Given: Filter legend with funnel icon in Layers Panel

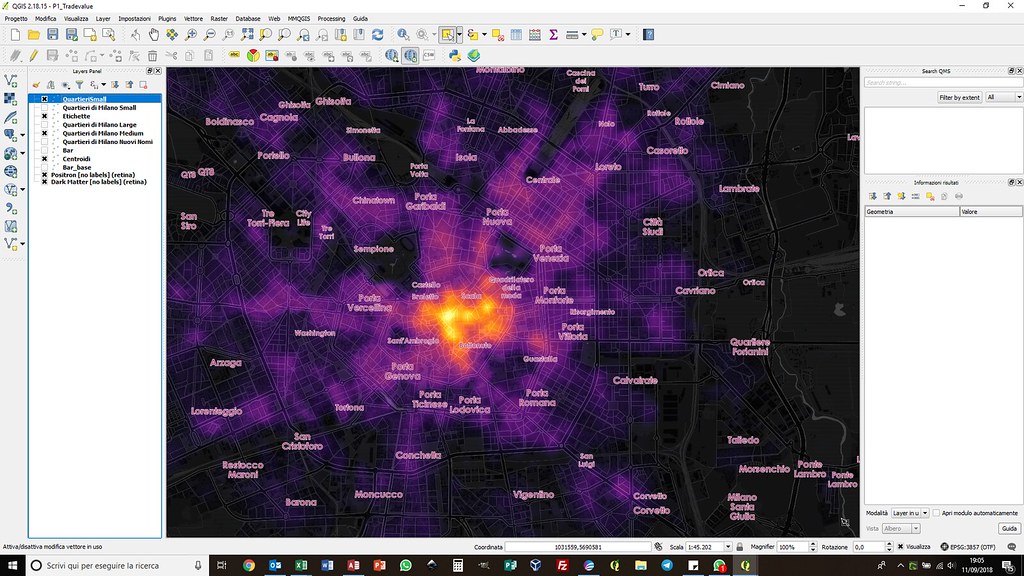Looking at the screenshot, I should click(x=79, y=85).
